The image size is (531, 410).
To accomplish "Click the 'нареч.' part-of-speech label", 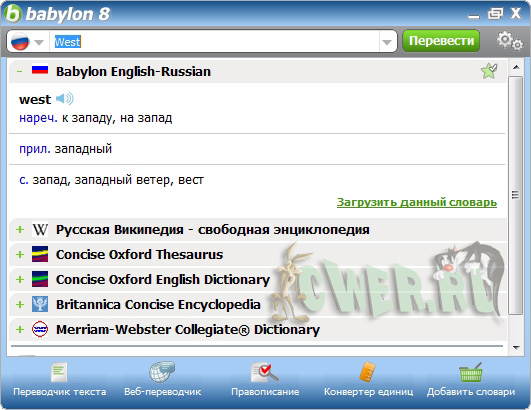I will 38,118.
